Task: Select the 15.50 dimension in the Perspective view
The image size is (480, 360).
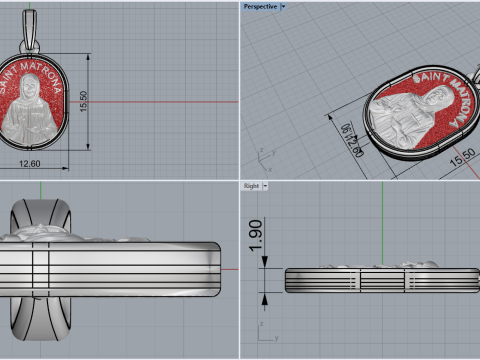Action: click(462, 157)
